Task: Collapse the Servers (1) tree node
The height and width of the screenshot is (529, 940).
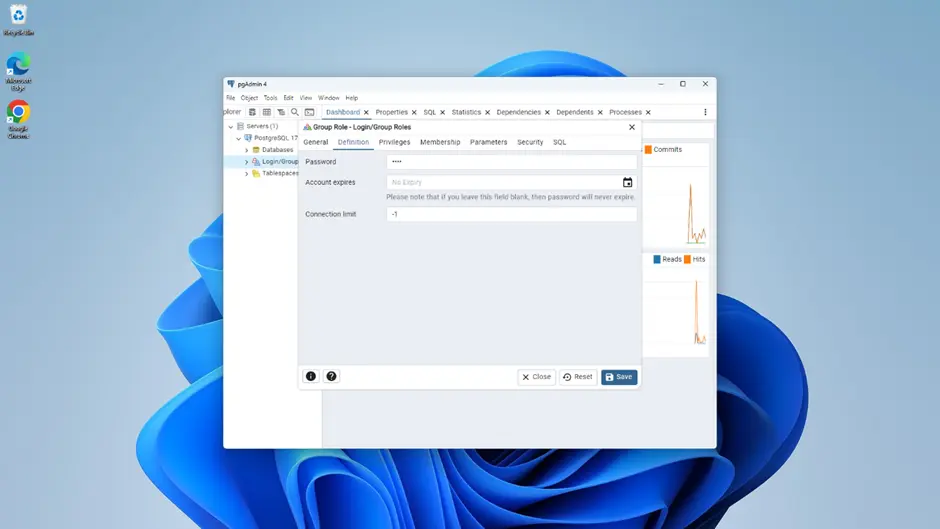Action: (231, 127)
